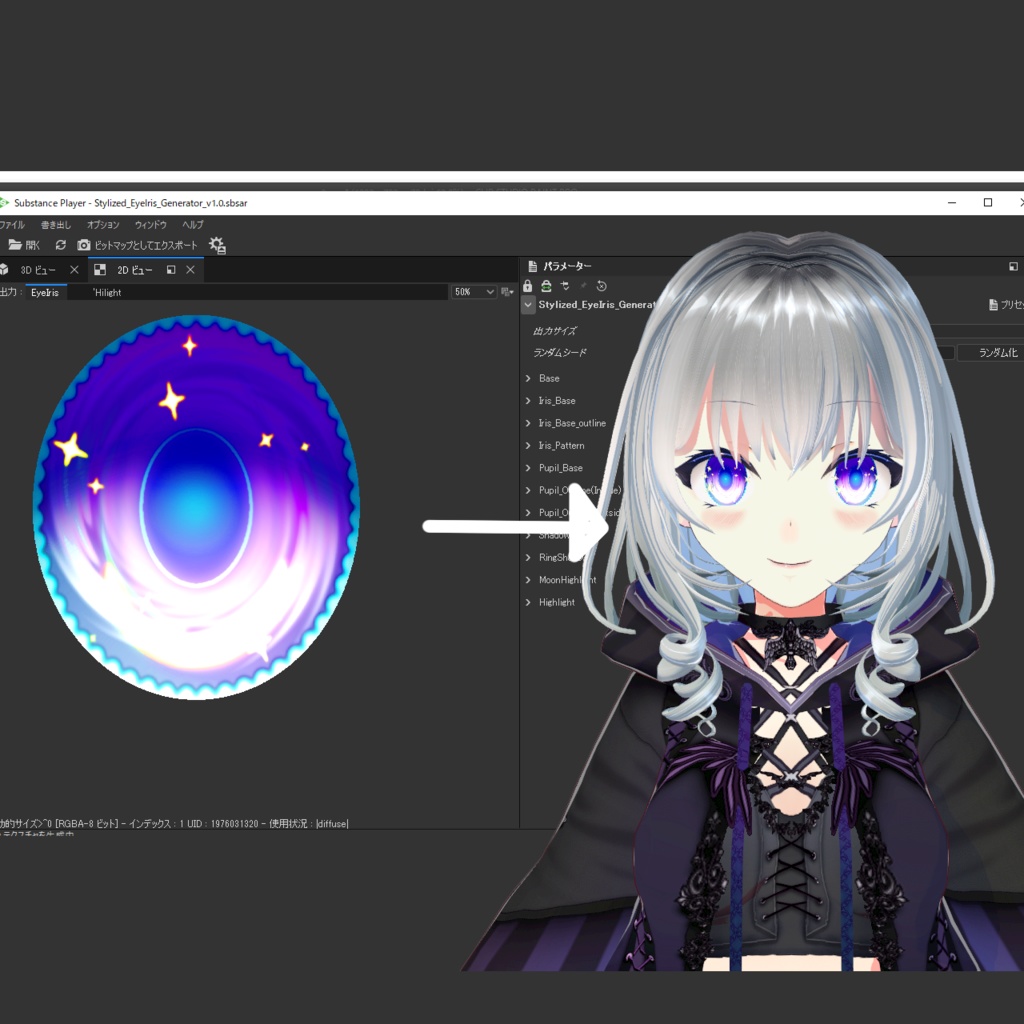Click the パラメーター panel document icon
Viewport: 1024px width, 1024px height.
[x=531, y=265]
